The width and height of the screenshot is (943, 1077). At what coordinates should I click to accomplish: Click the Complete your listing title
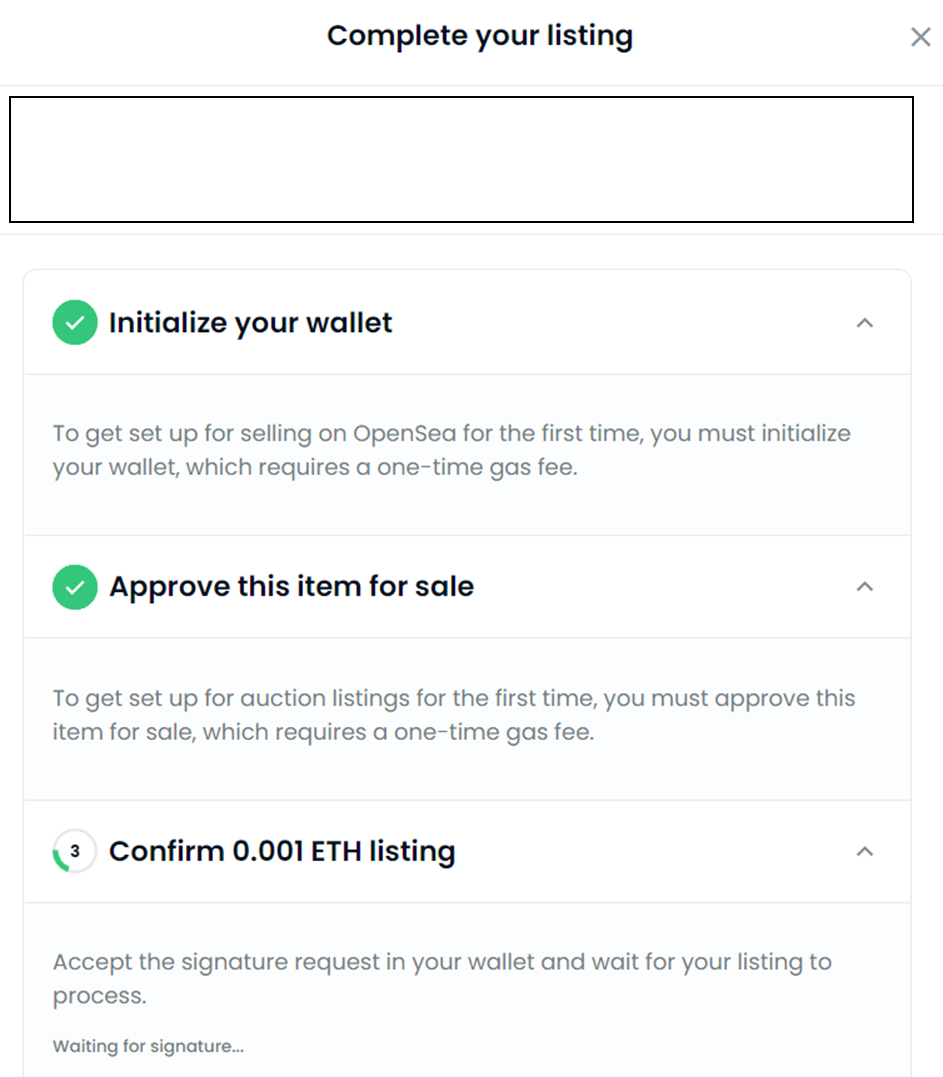479,36
